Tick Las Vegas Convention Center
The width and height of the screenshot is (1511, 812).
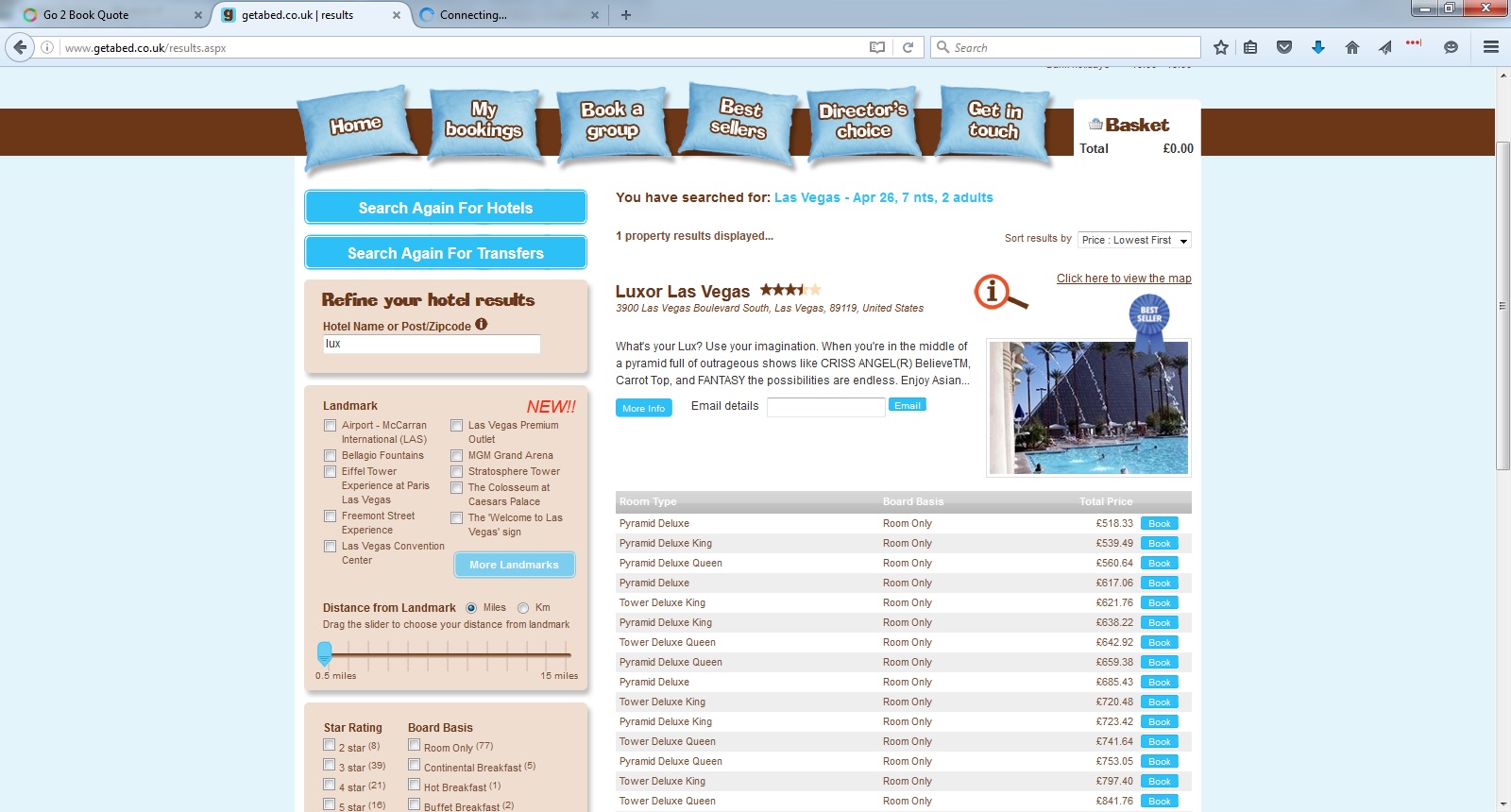[x=330, y=547]
